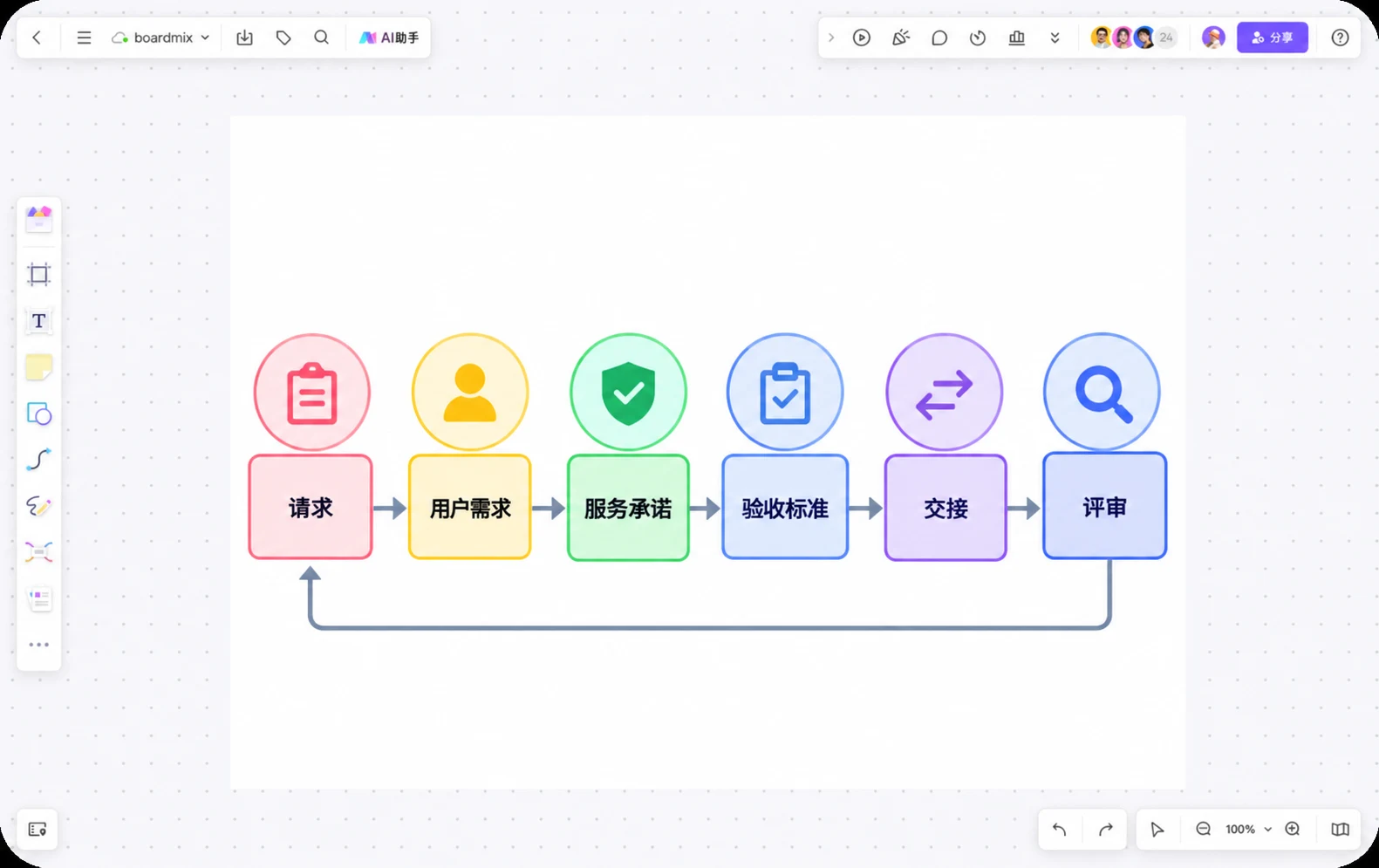Show more tools via three dots
The height and width of the screenshot is (868, 1379).
[x=39, y=645]
